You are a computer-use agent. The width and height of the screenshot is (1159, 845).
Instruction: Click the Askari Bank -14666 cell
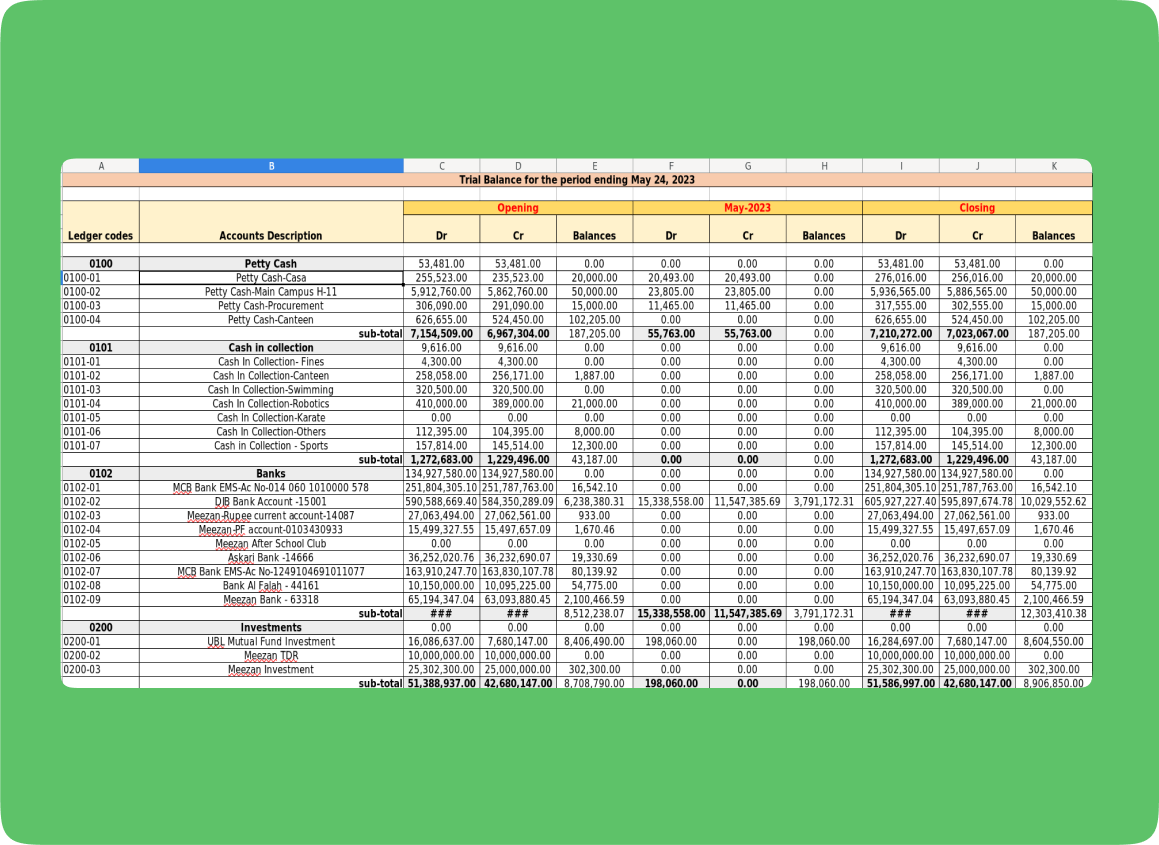(x=271, y=558)
